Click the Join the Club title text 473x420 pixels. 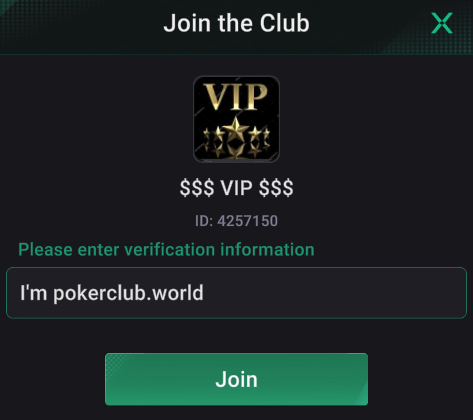pyautogui.click(x=236, y=23)
